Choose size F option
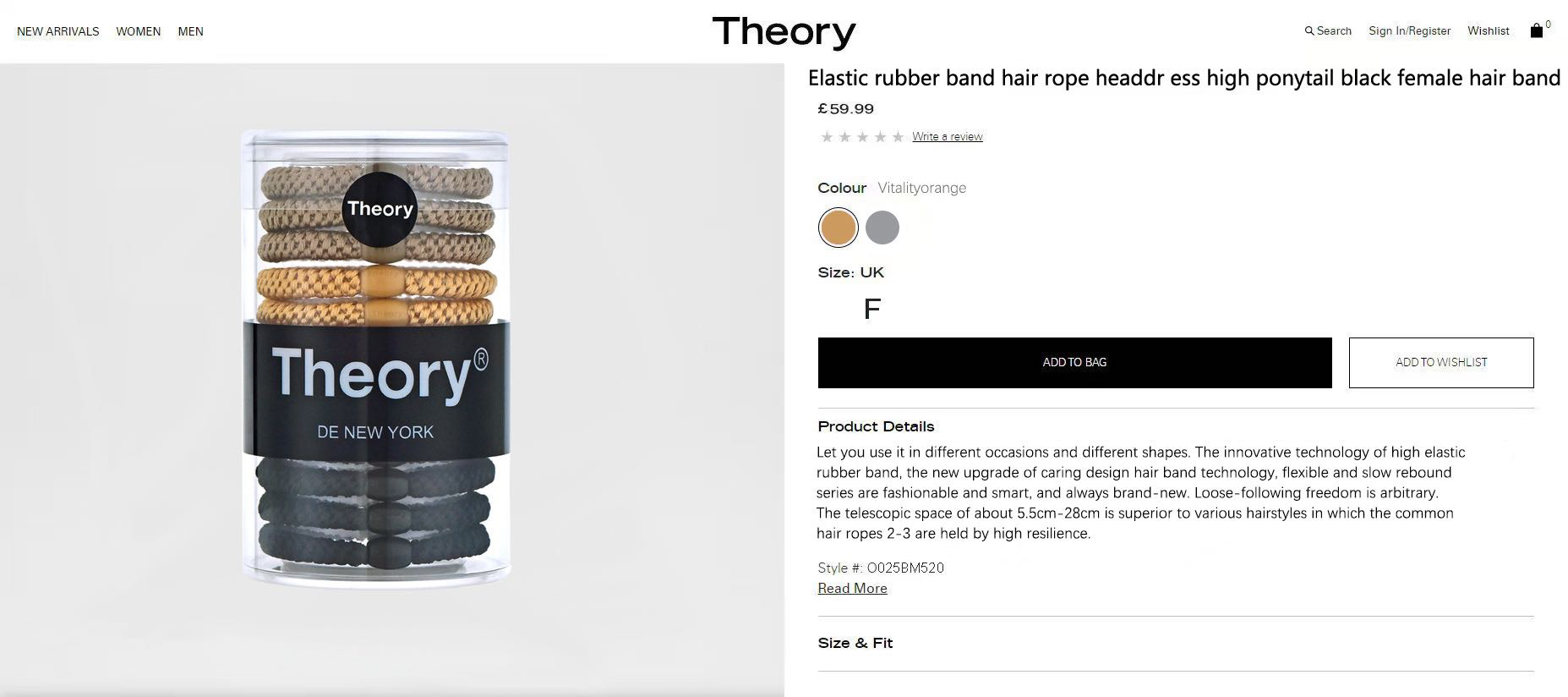Screen dimensions: 1568x697 pyautogui.click(x=872, y=310)
